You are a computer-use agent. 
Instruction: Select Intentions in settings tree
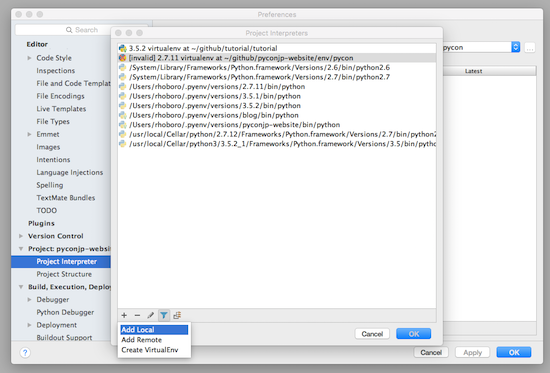pos(53,160)
